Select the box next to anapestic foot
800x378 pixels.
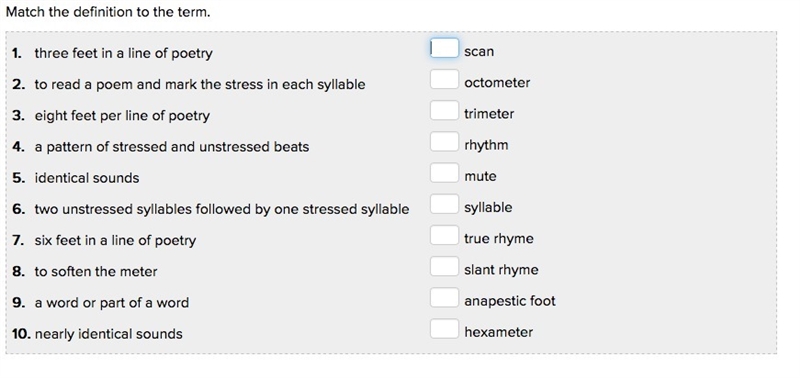444,298
